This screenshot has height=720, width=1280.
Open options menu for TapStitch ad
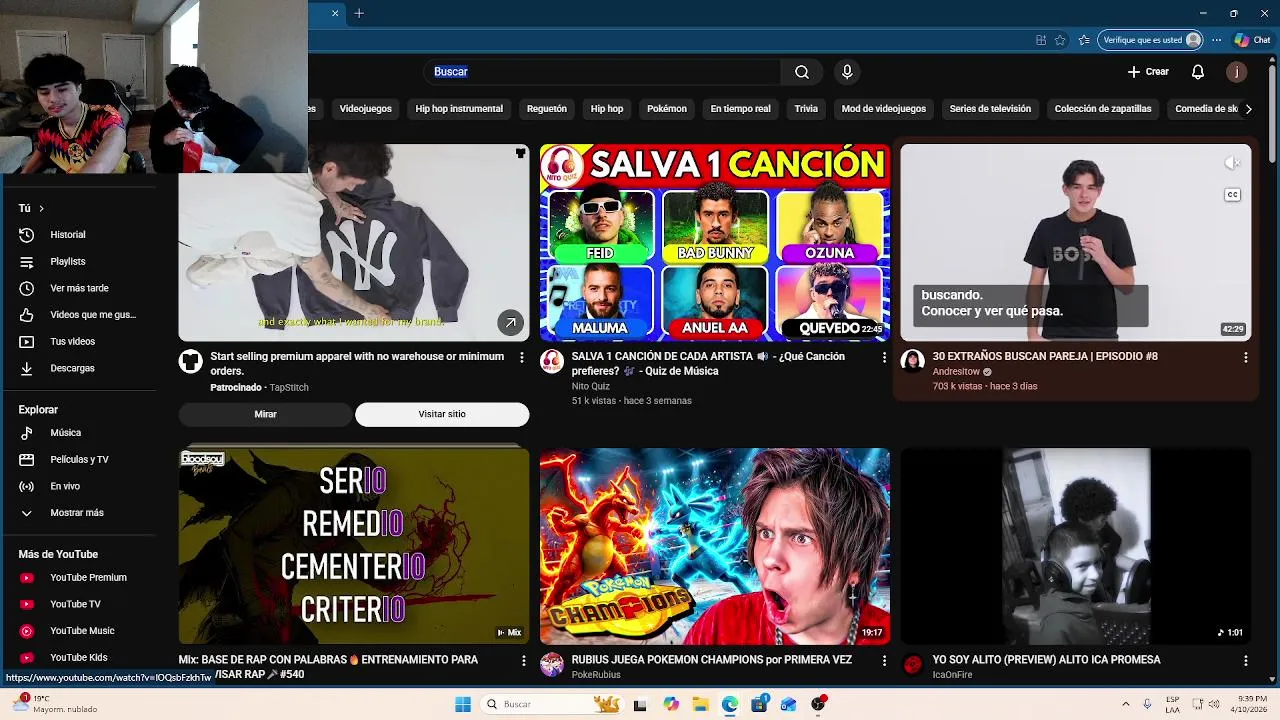coord(521,357)
